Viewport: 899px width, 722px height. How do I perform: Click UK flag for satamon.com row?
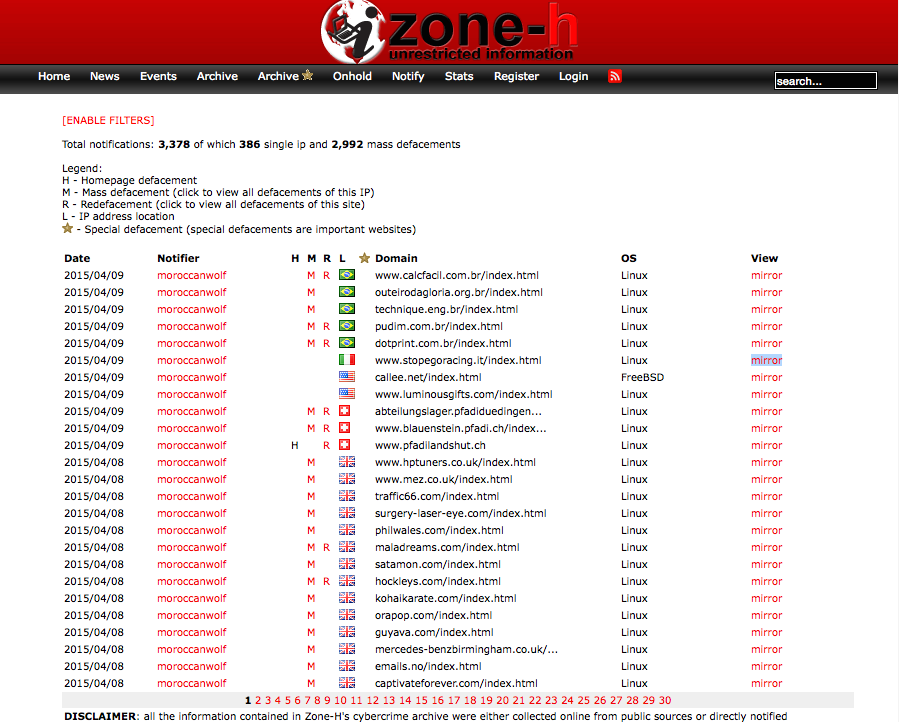pos(346,564)
